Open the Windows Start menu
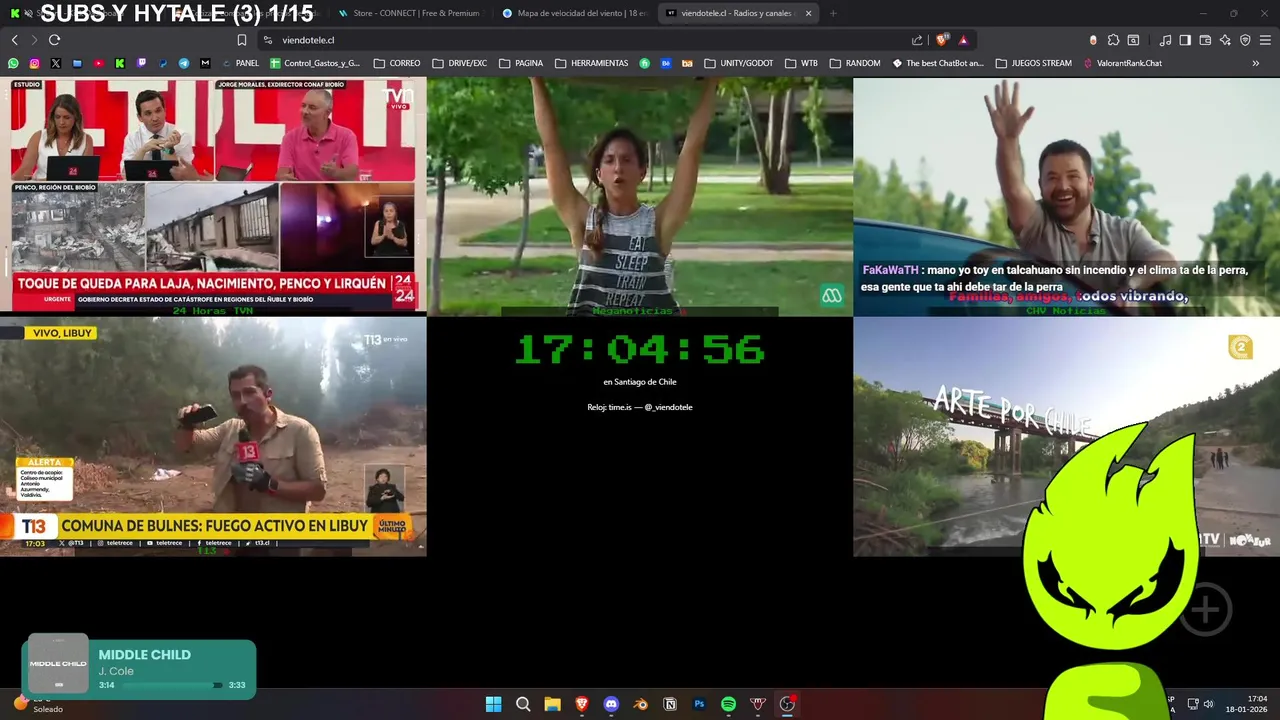This screenshot has width=1280, height=720. point(493,704)
